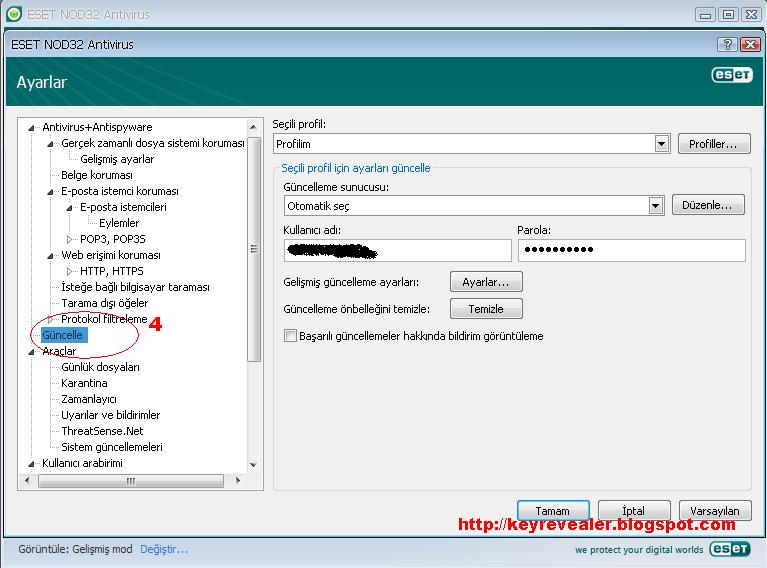Screen dimensions: 767x568
Task: Click the tree vertical scrollbar thumb
Action: pos(253,250)
